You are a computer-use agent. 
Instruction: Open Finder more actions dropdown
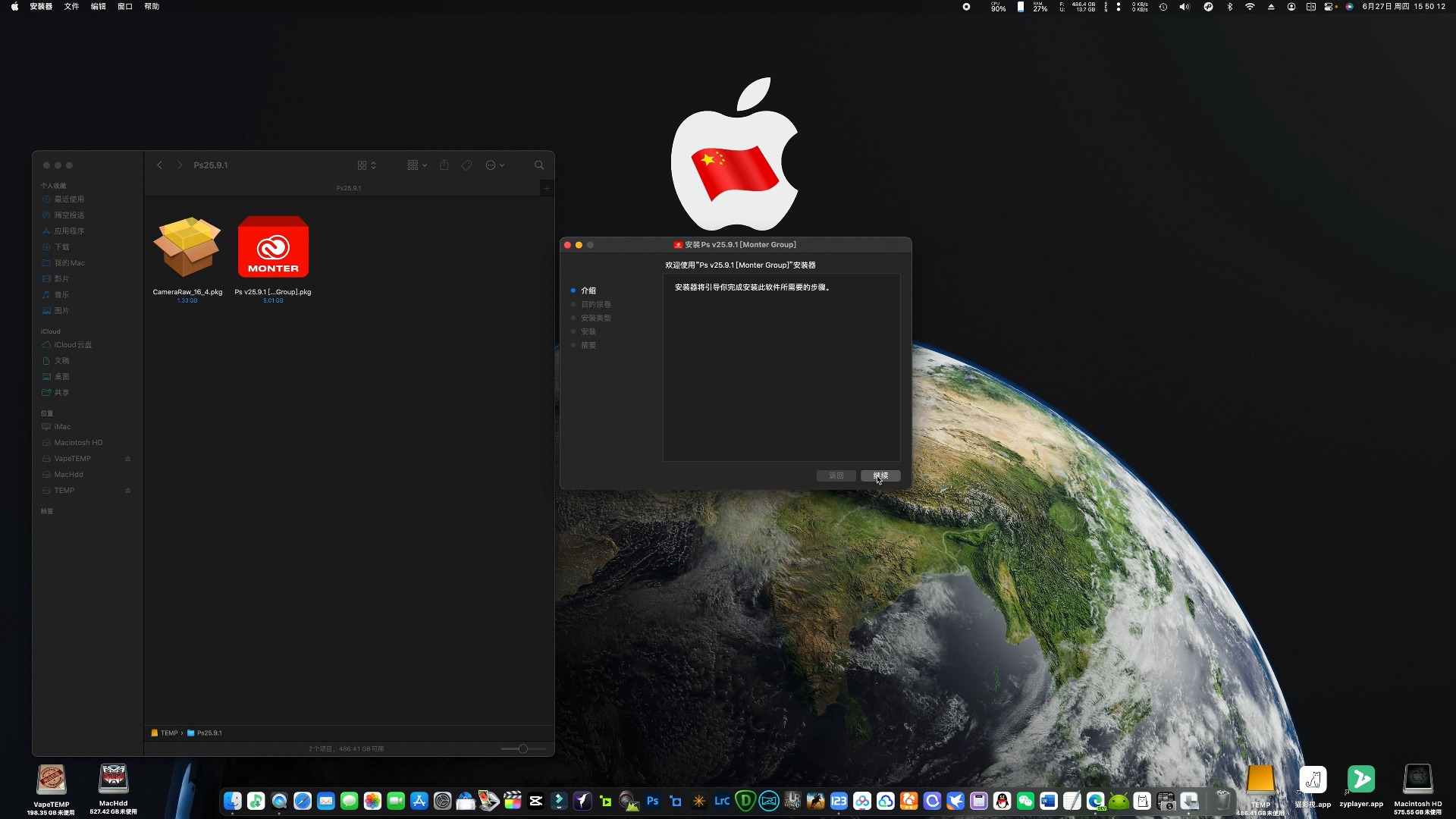pyautogui.click(x=494, y=165)
